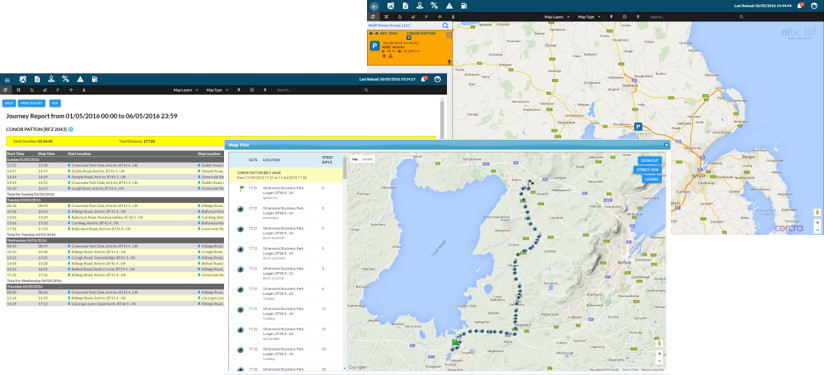Open the Map Layers dropdown in the report window
Viewport: 824px width, 375px height.
[186, 90]
